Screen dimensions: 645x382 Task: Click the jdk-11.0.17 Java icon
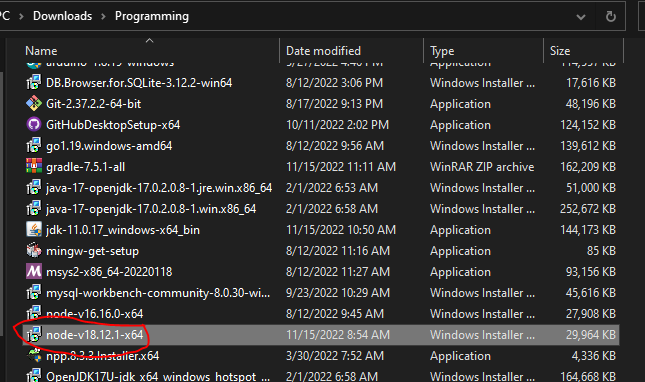click(x=34, y=229)
